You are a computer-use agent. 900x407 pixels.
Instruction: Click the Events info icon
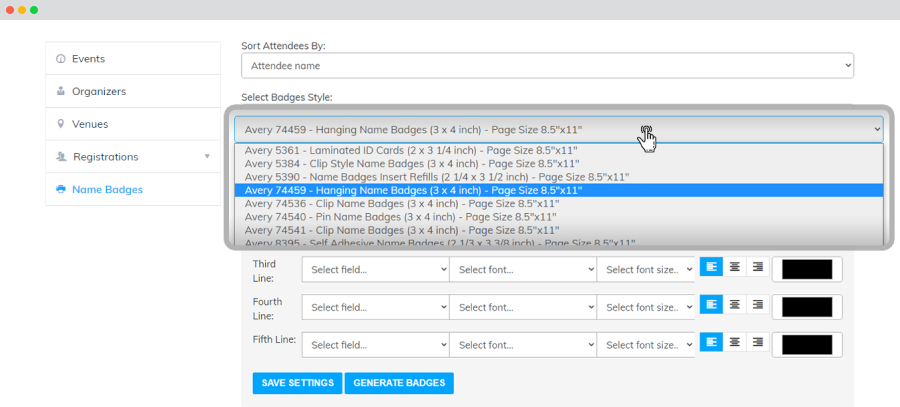tap(60, 59)
